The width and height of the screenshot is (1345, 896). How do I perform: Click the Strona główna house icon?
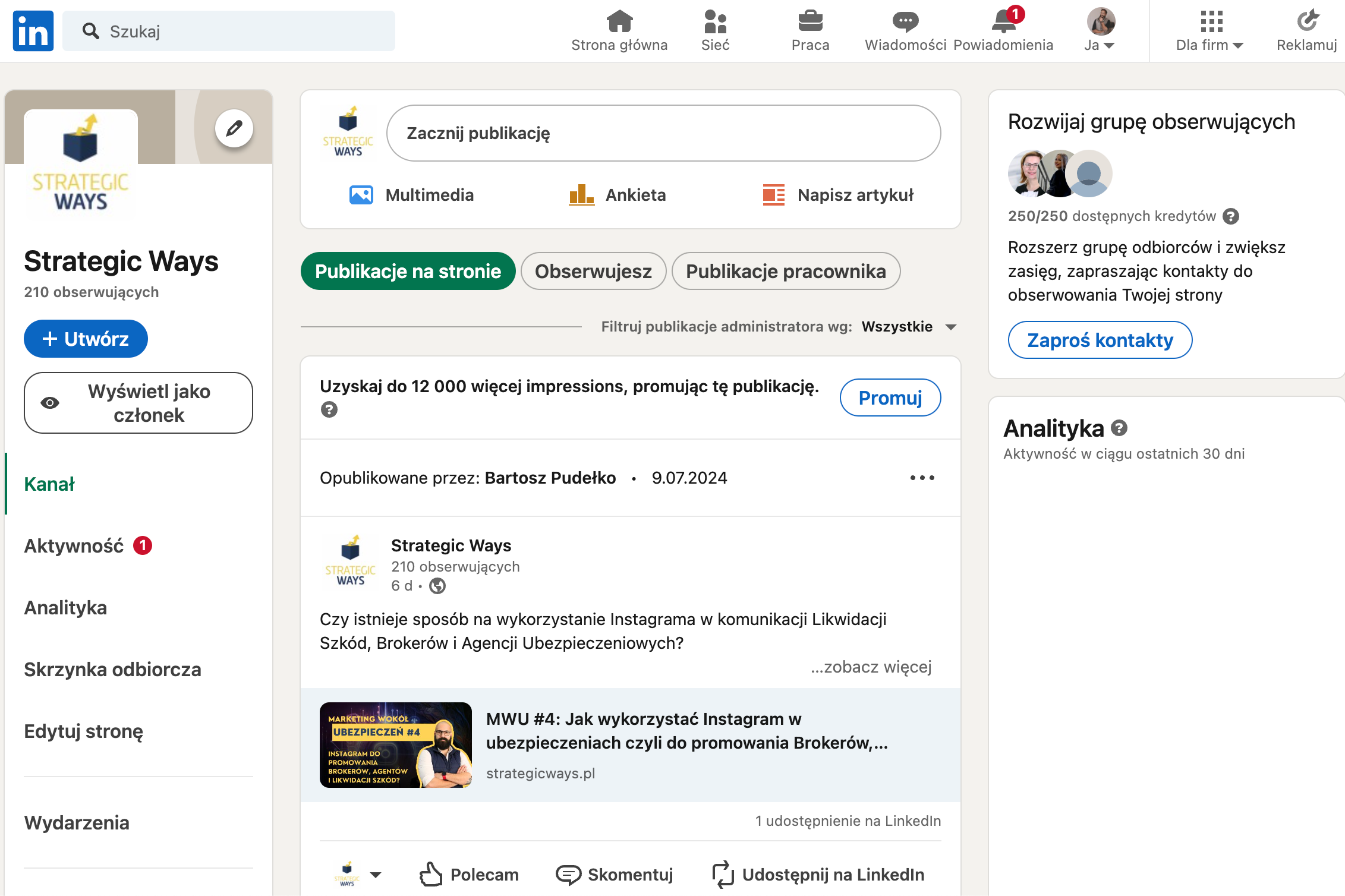tap(619, 21)
